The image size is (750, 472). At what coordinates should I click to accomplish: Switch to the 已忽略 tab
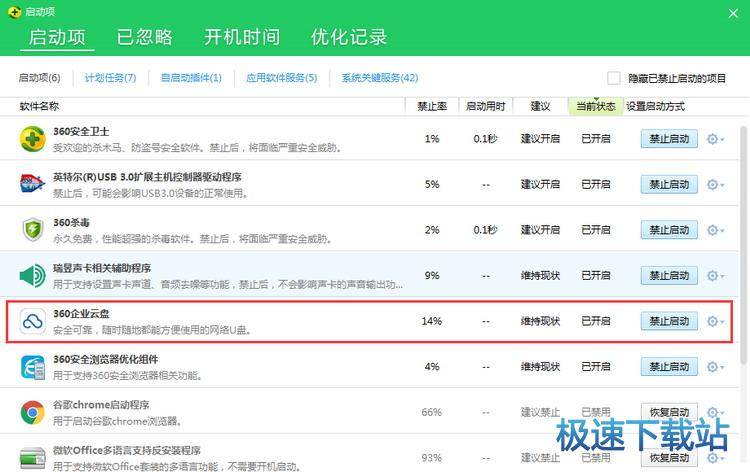tap(144, 37)
